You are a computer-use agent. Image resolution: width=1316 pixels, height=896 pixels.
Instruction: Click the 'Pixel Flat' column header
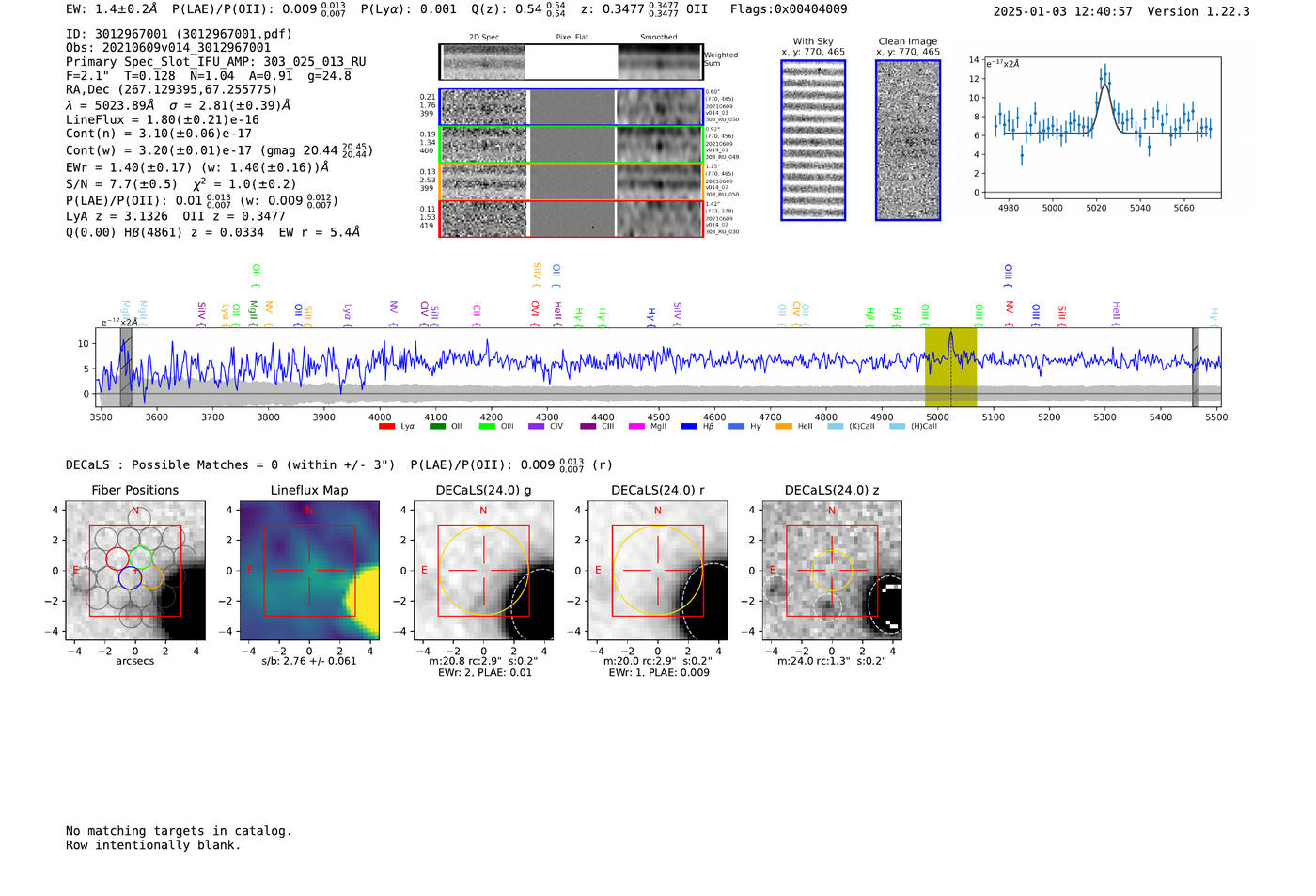[572, 37]
